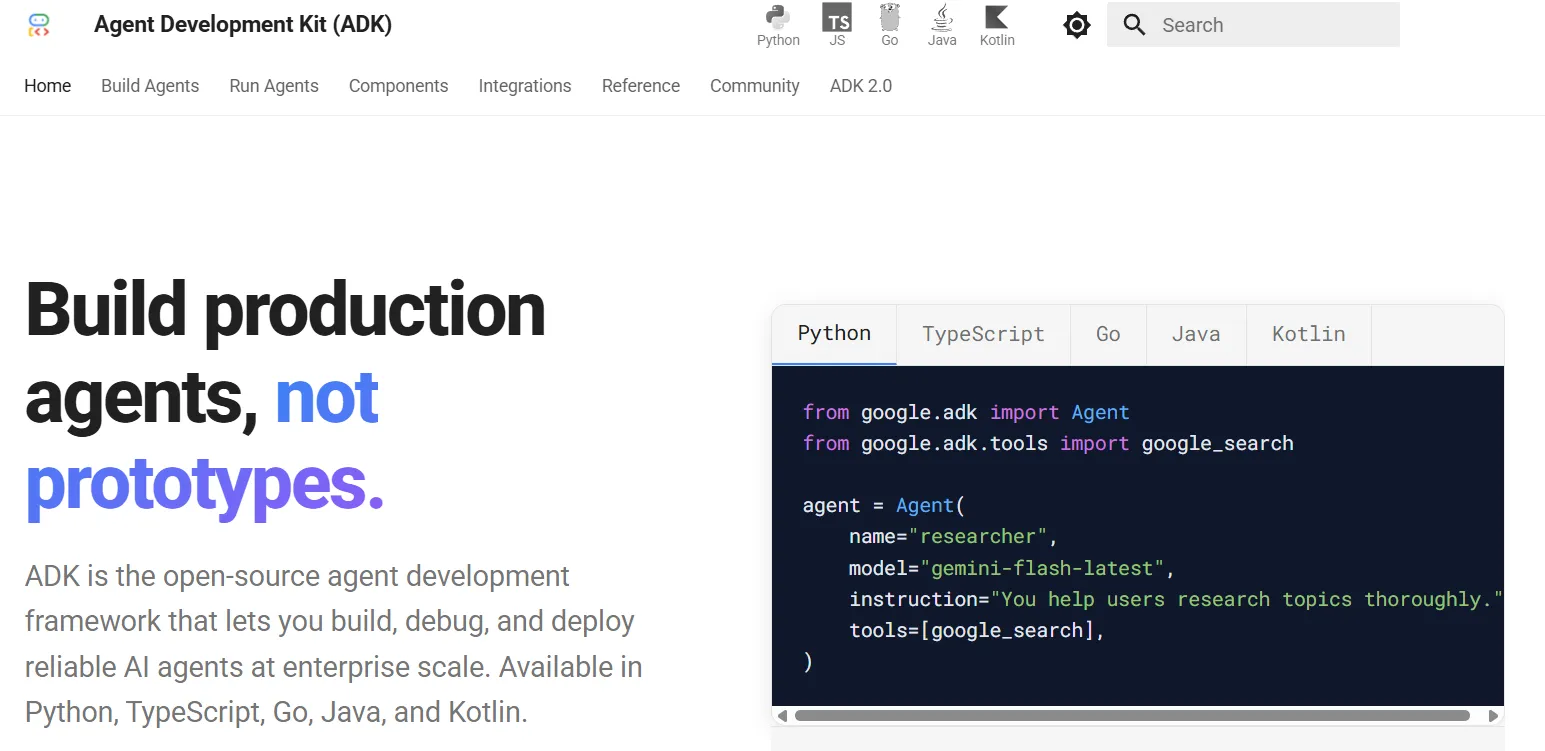Screen dimensions: 1545x751
Task: Open the Python language icon link
Action: [778, 25]
